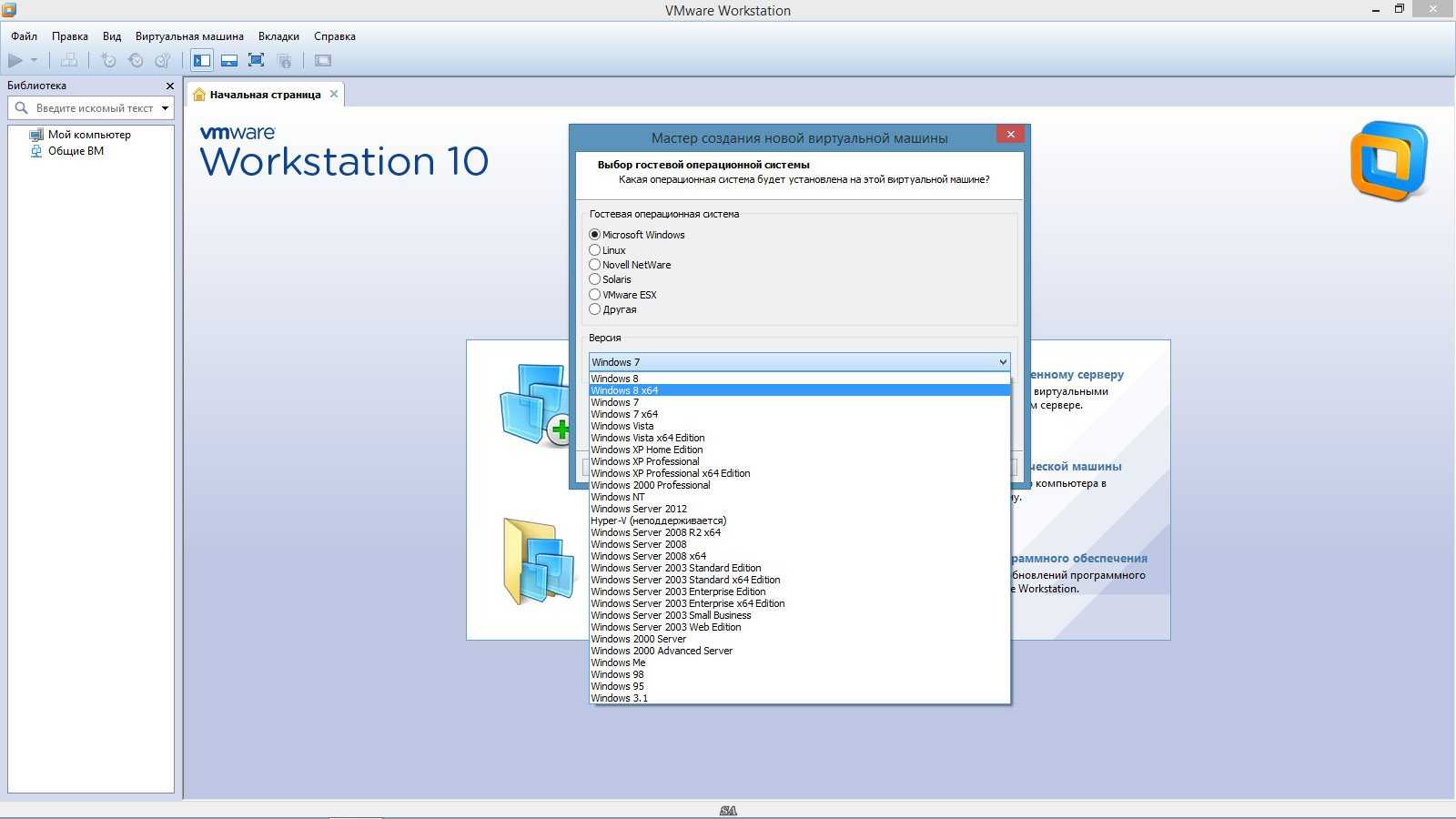Screen dimensions: 1456x819
Task: Choose Windows Server 2008 x64 entry
Action: click(x=799, y=556)
